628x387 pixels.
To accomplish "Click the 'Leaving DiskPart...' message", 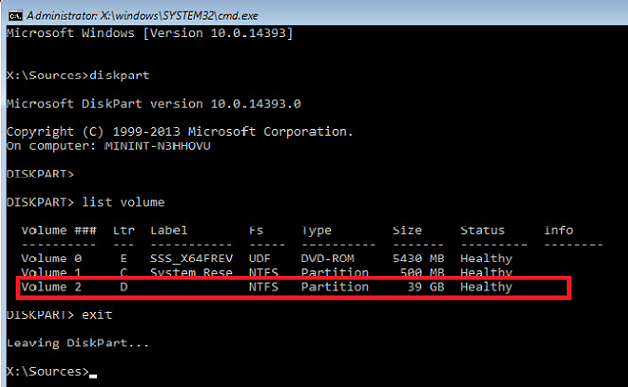I will pyautogui.click(x=78, y=343).
